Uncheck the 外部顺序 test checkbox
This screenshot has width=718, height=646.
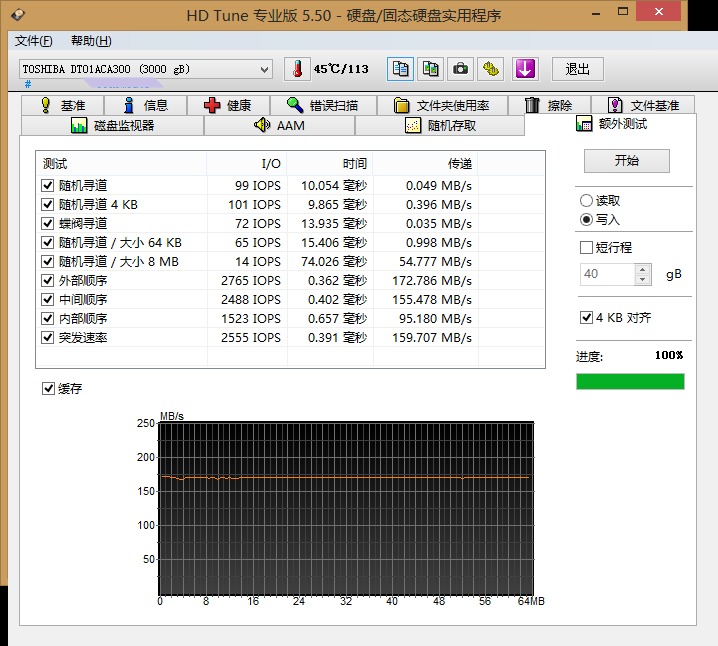pos(48,281)
